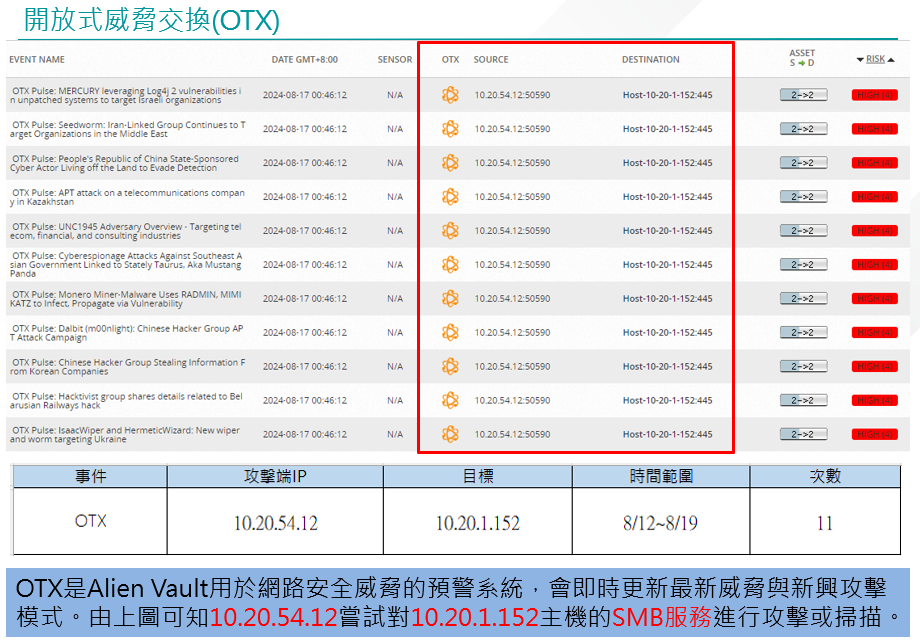Select the HIGH (4) badge on the UNC1945 row
The width and height of the screenshot is (920, 644).
(875, 231)
